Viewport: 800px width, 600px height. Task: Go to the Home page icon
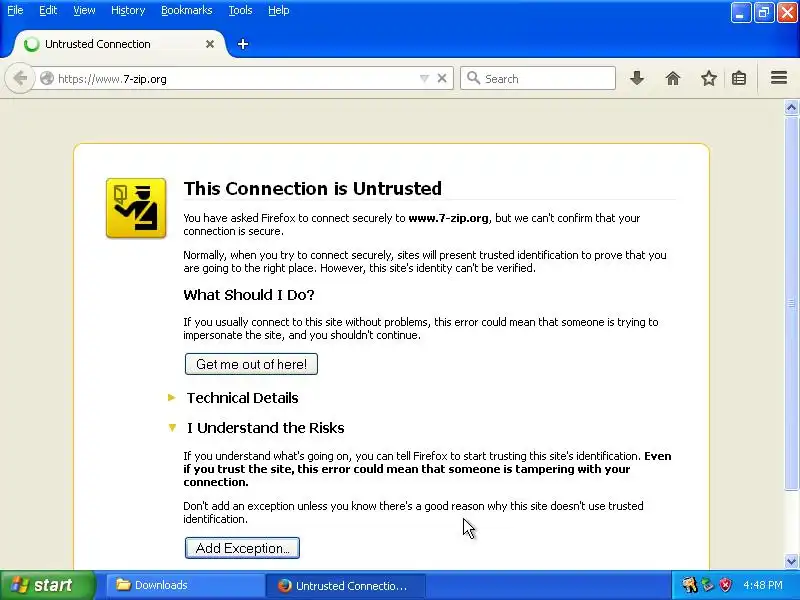tap(673, 78)
